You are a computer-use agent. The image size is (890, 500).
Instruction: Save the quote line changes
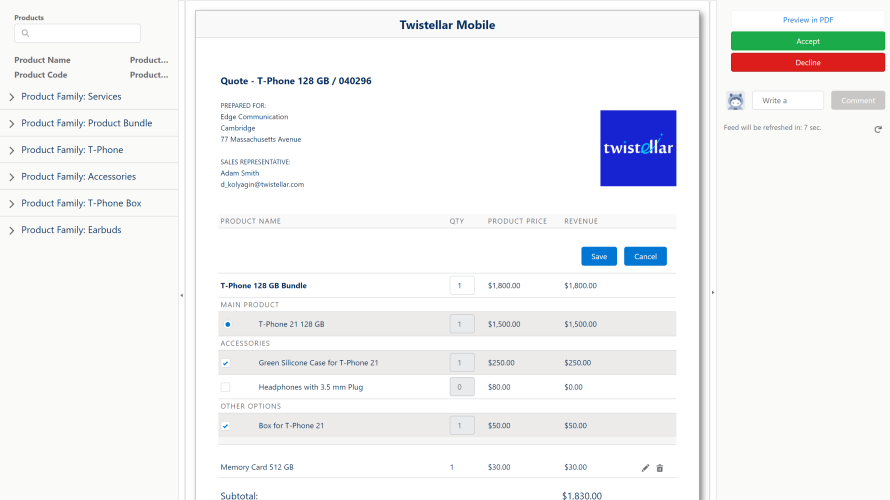[x=599, y=257]
